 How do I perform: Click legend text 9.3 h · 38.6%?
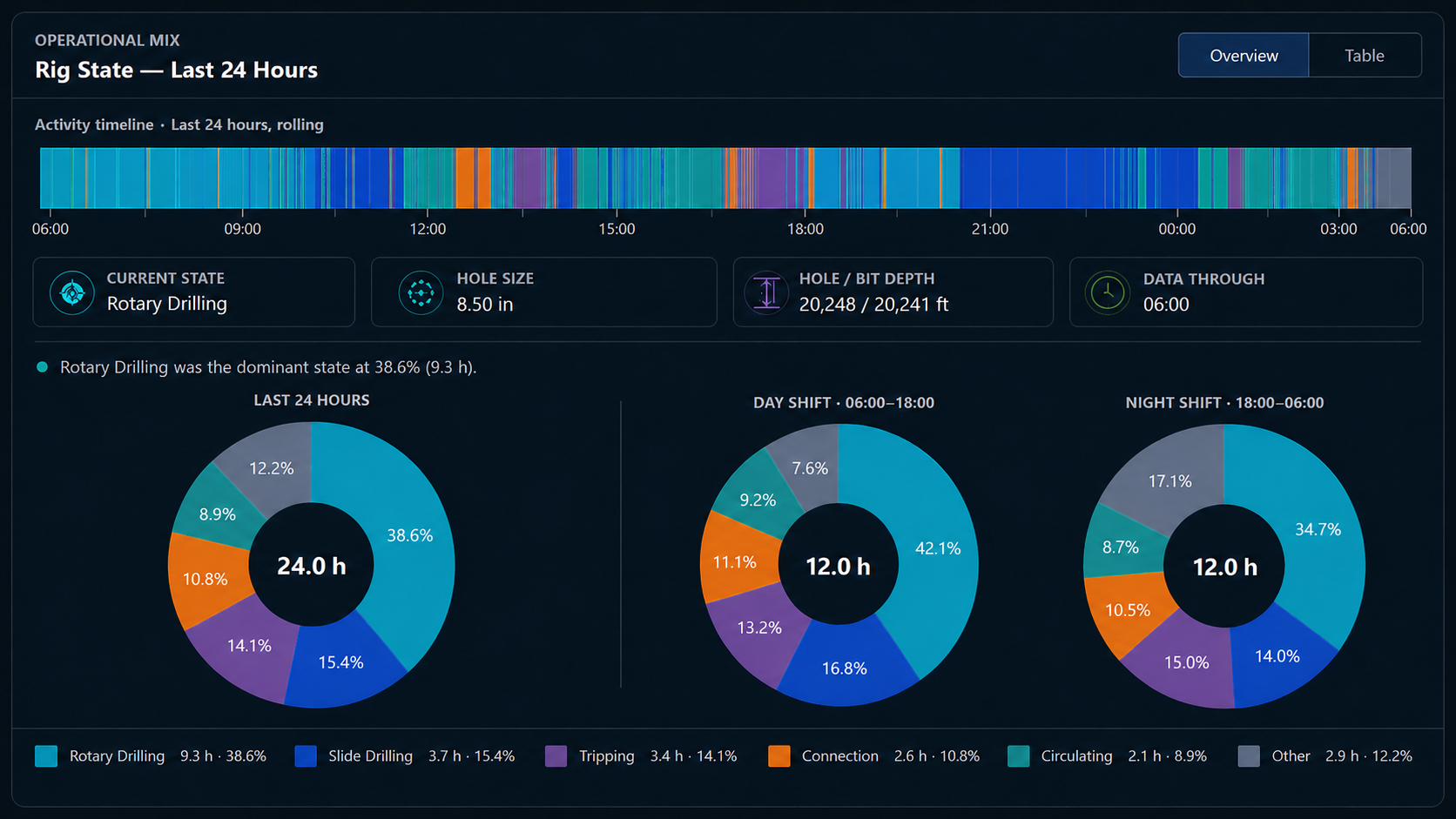pyautogui.click(x=223, y=755)
